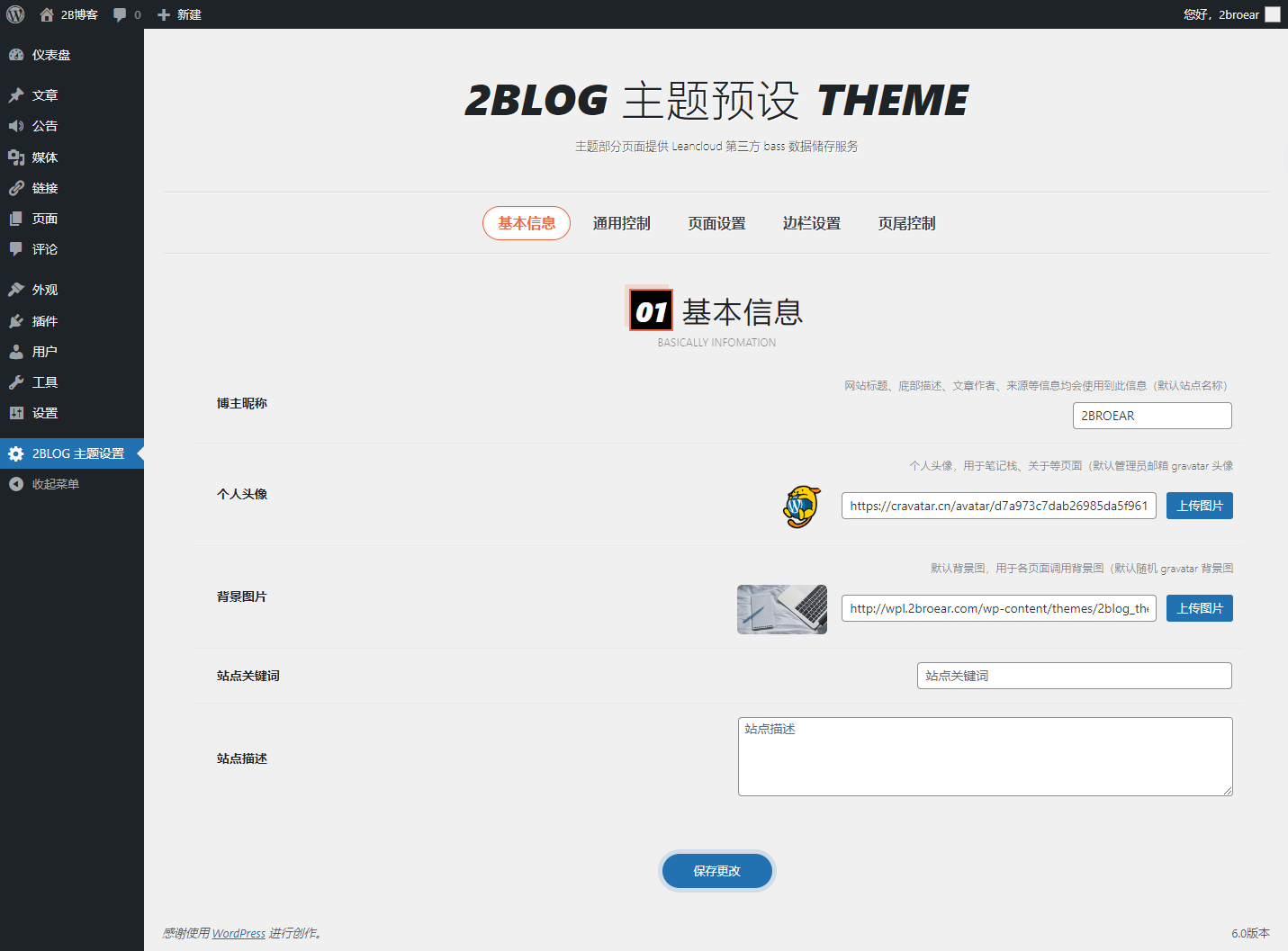This screenshot has width=1288, height=951.
Task: Click the 2BLOG 主题设置 gear icon
Action: (16, 453)
